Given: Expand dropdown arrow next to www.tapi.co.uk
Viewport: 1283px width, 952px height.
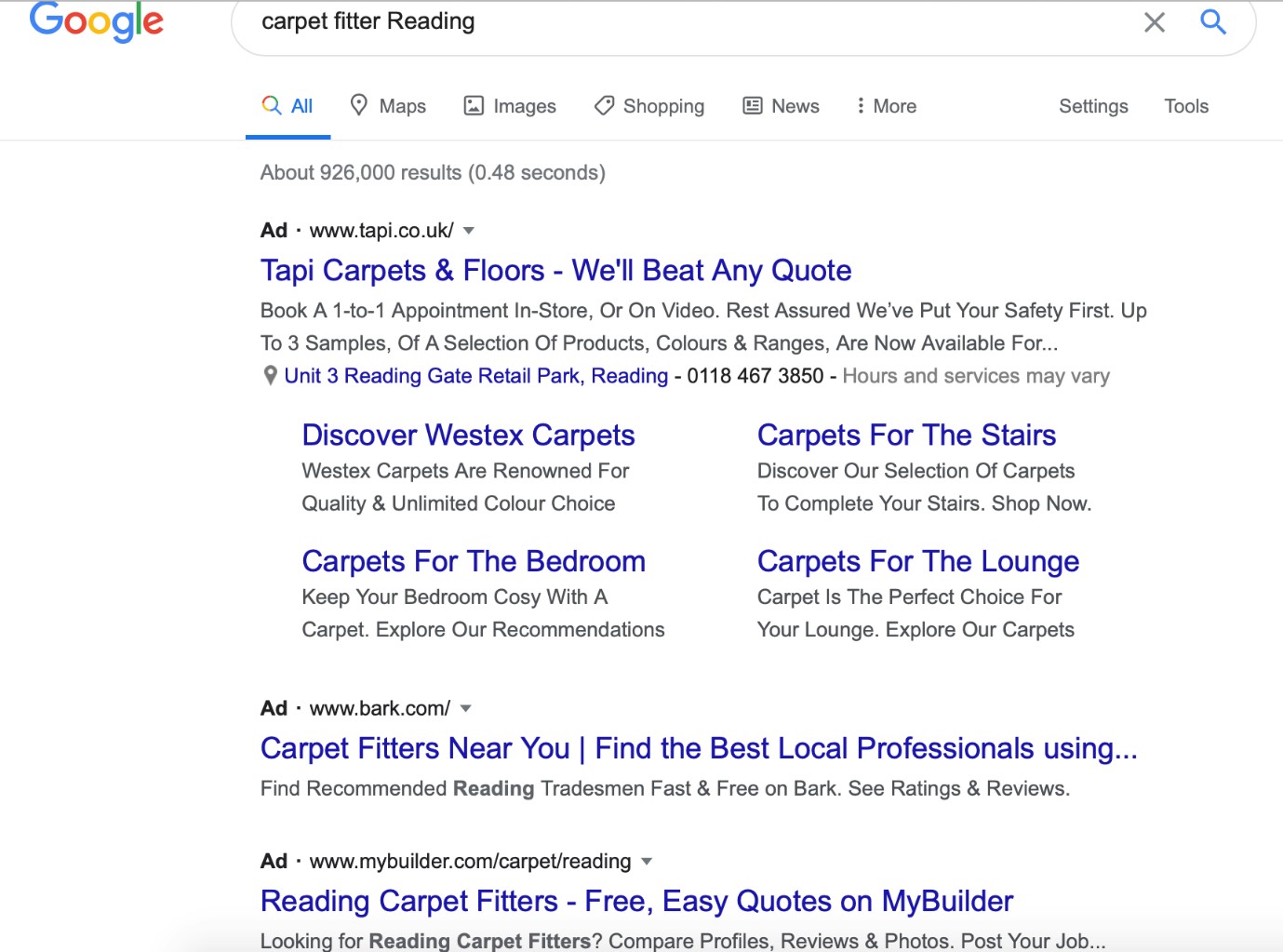Looking at the screenshot, I should [469, 231].
